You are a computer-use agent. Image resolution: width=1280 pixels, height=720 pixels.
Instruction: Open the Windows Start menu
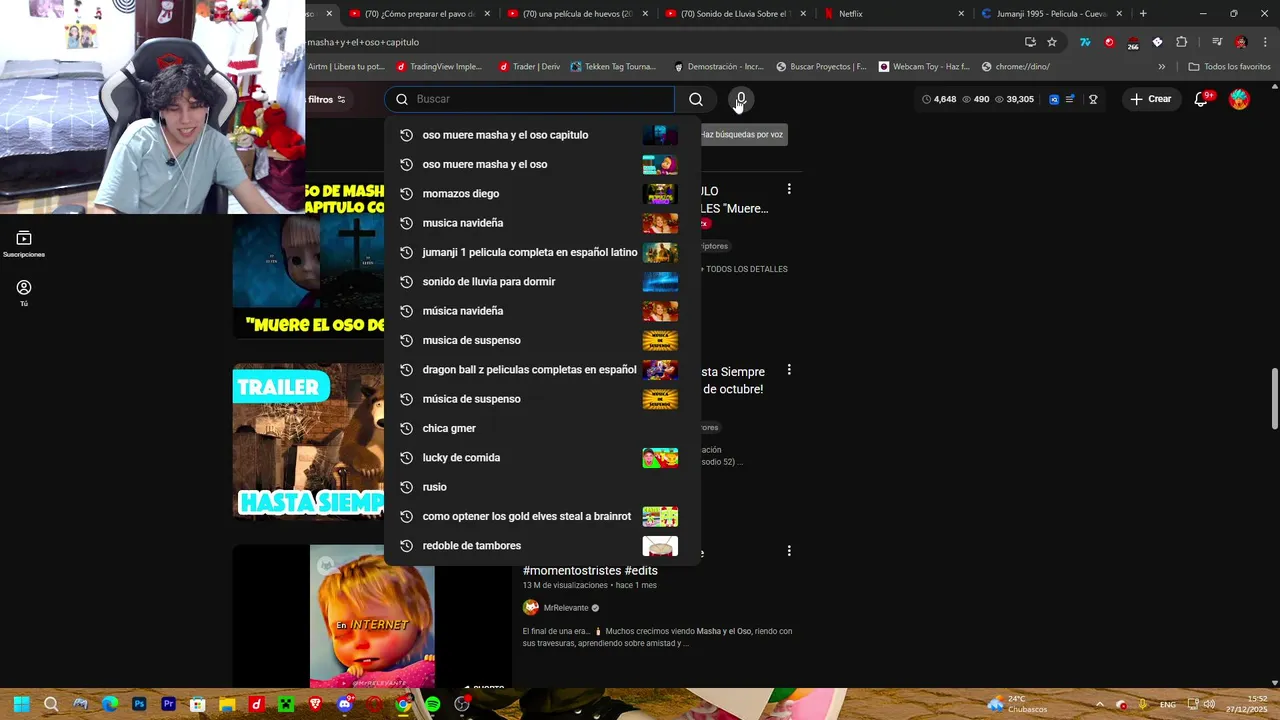point(21,704)
